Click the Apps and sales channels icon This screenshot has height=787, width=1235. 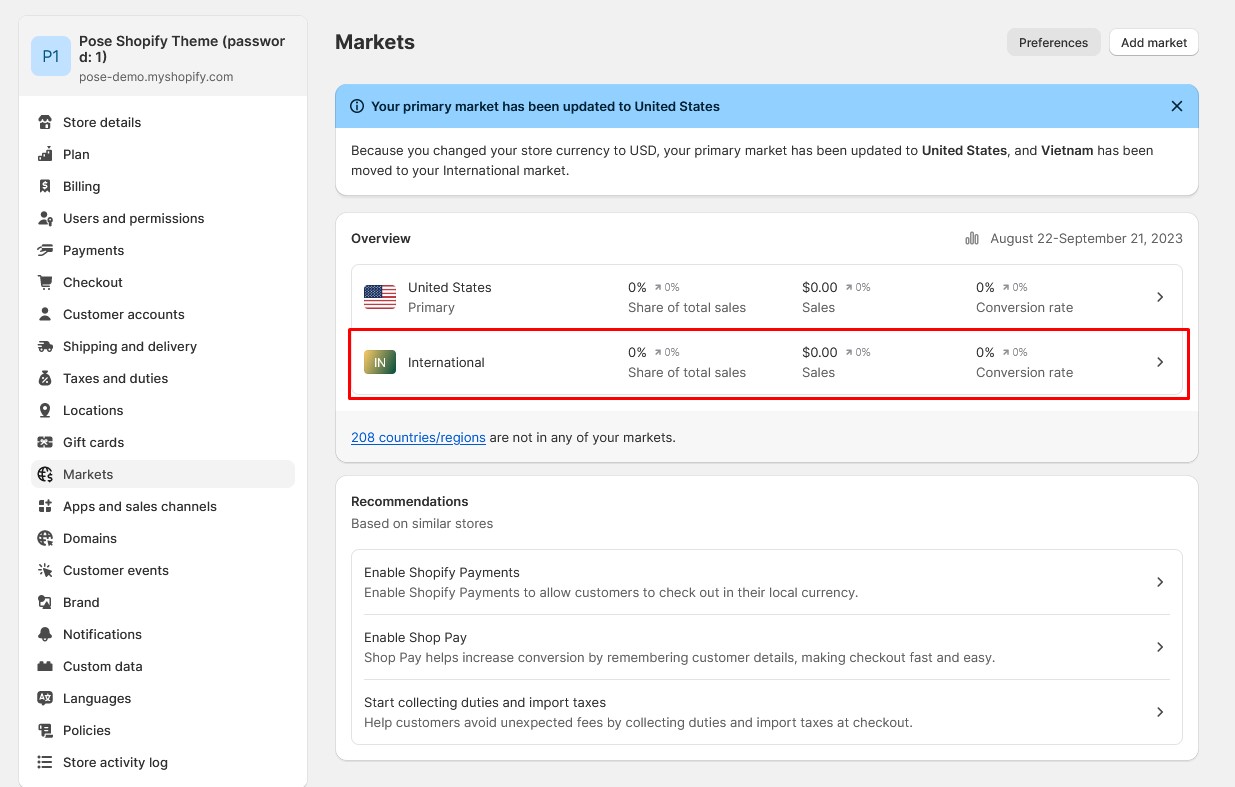(45, 506)
